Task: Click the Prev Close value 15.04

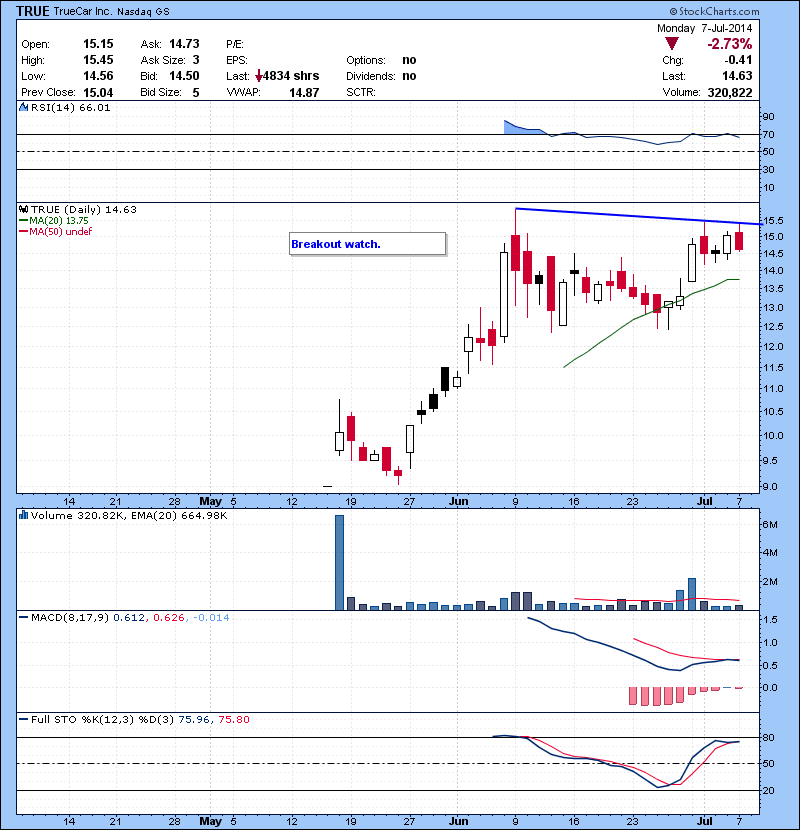Action: [98, 93]
